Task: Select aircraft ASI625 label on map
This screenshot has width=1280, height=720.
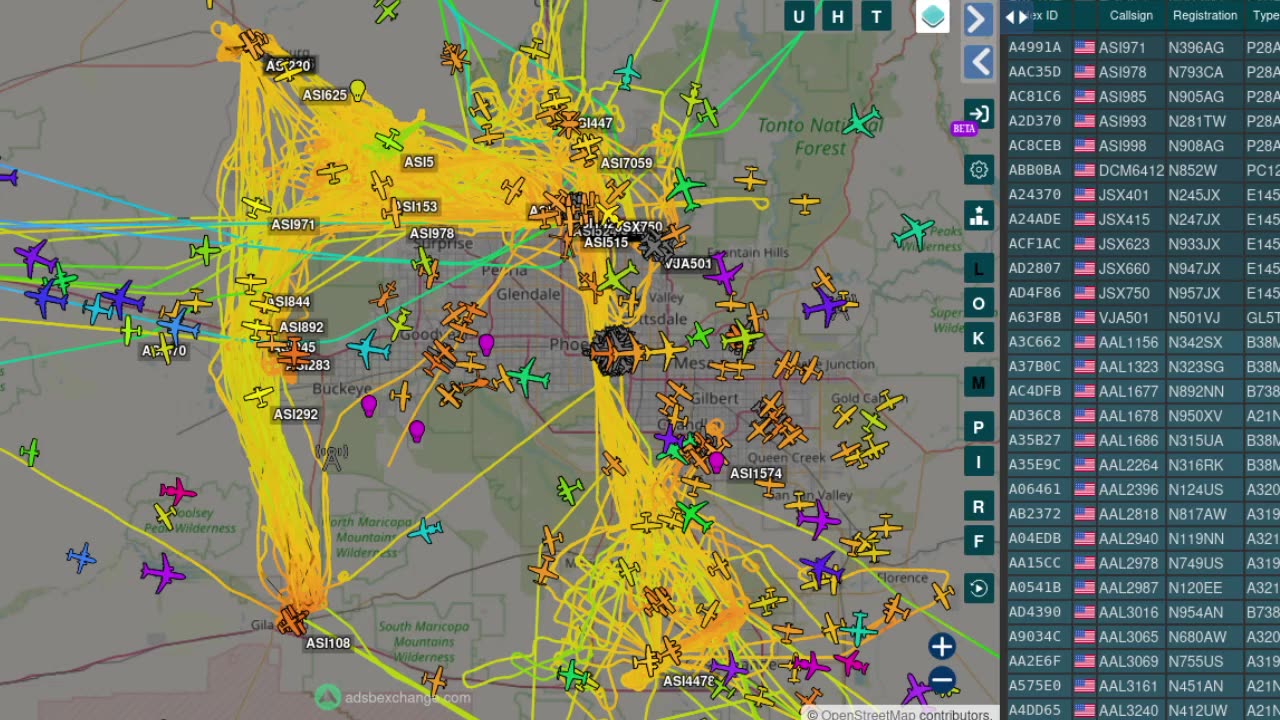Action: [x=325, y=95]
